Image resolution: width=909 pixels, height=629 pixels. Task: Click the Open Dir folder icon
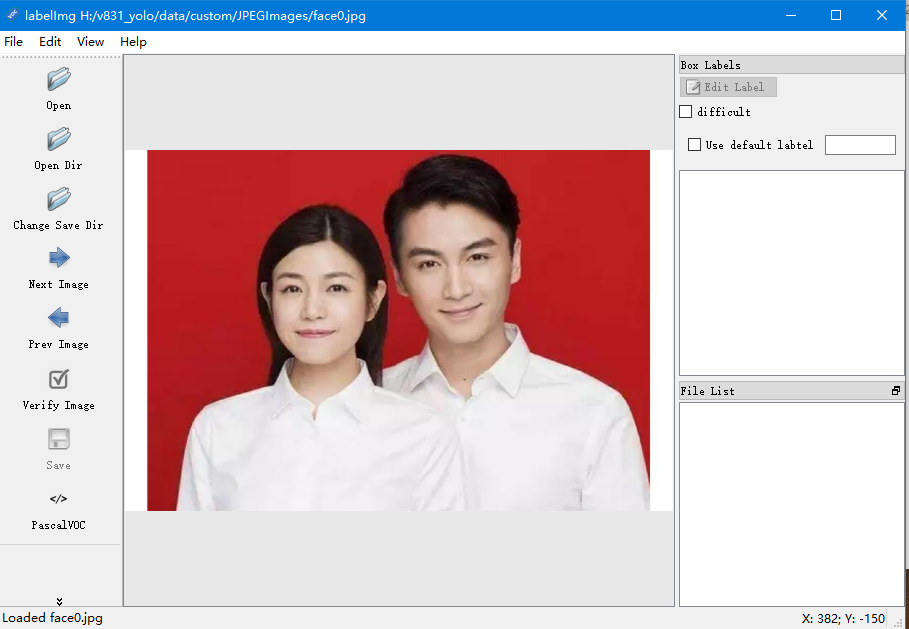59,140
